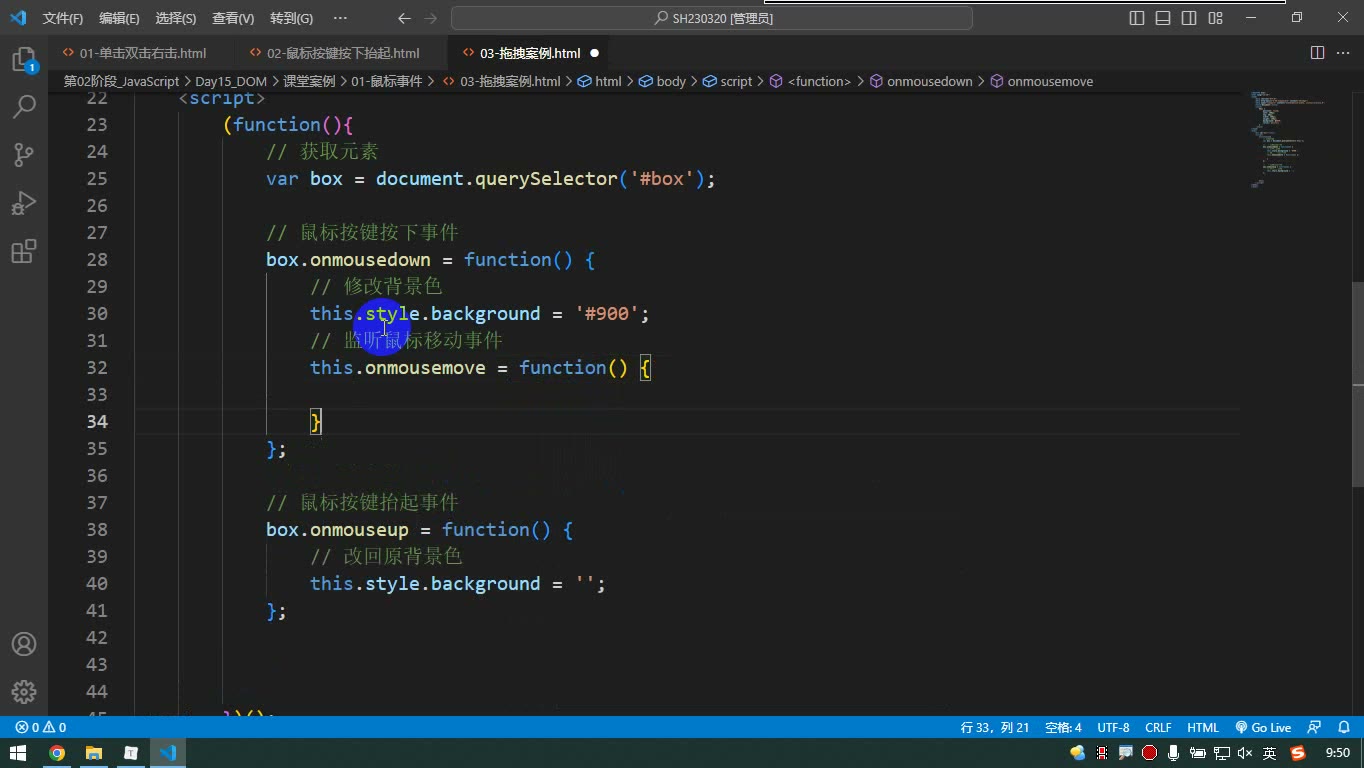This screenshot has width=1364, height=768.
Task: Expand the script breadcrumb segment
Action: click(x=727, y=82)
